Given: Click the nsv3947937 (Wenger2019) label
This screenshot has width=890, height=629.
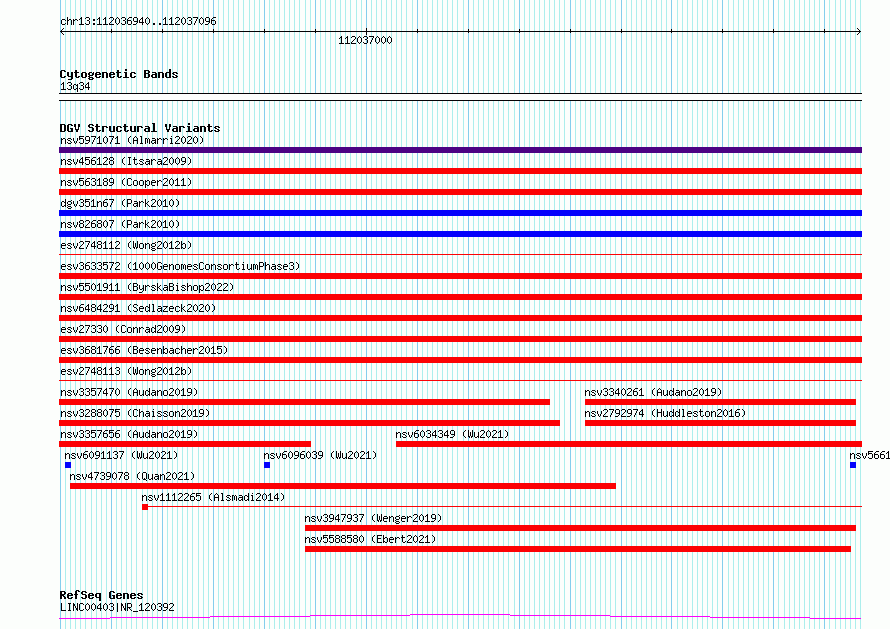Looking at the screenshot, I should click(x=373, y=518).
